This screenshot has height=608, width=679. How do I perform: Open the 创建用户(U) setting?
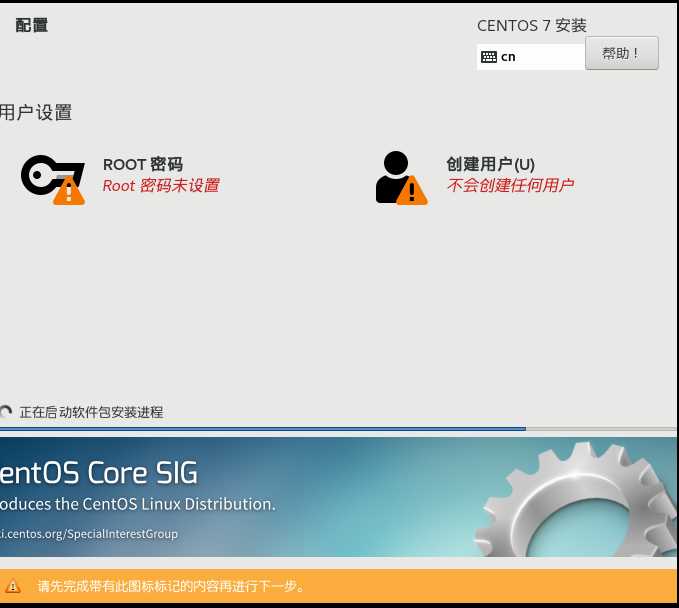490,165
